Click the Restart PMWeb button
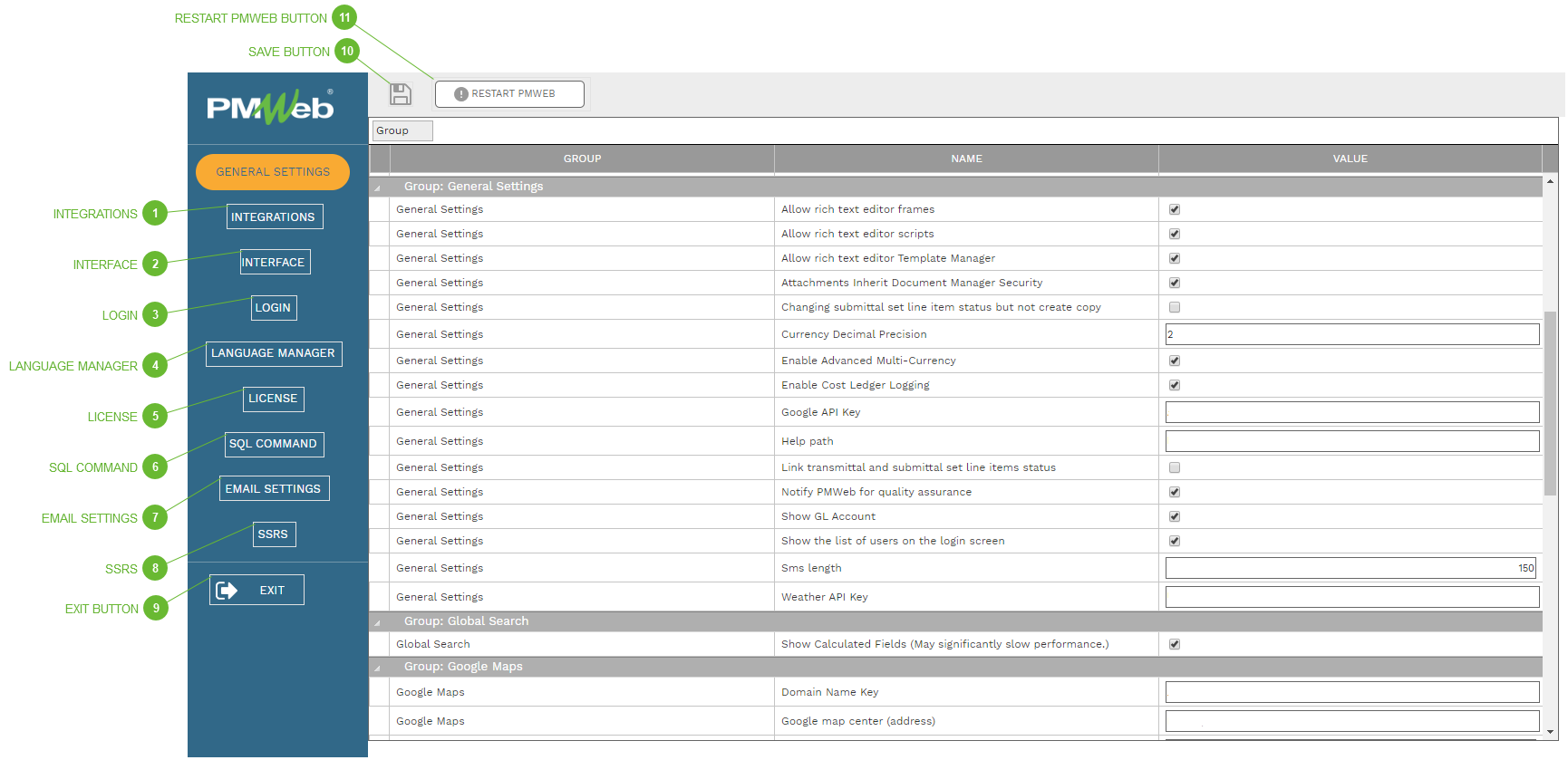 click(509, 93)
